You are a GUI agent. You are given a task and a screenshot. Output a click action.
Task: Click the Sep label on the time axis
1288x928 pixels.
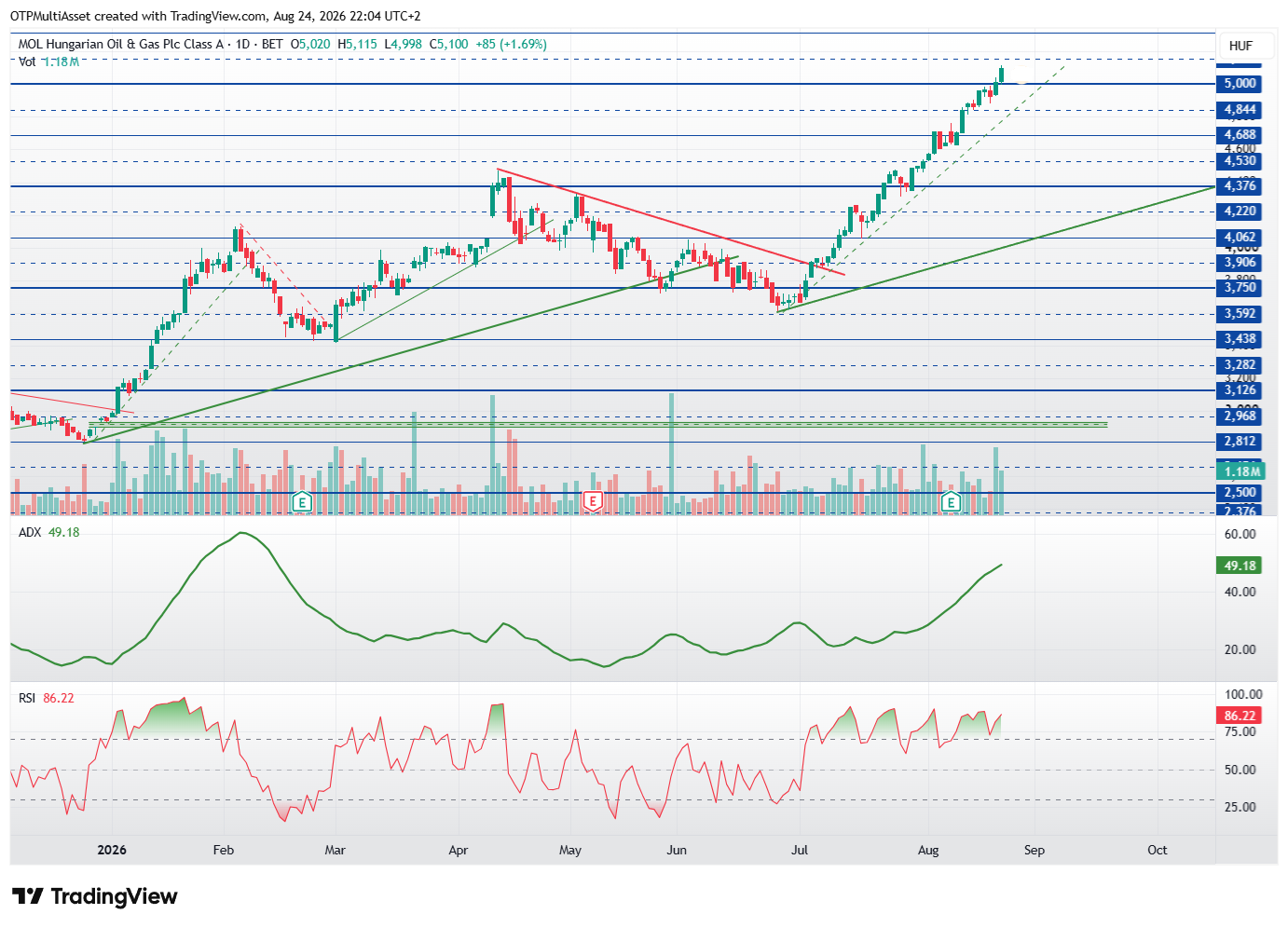(1035, 850)
